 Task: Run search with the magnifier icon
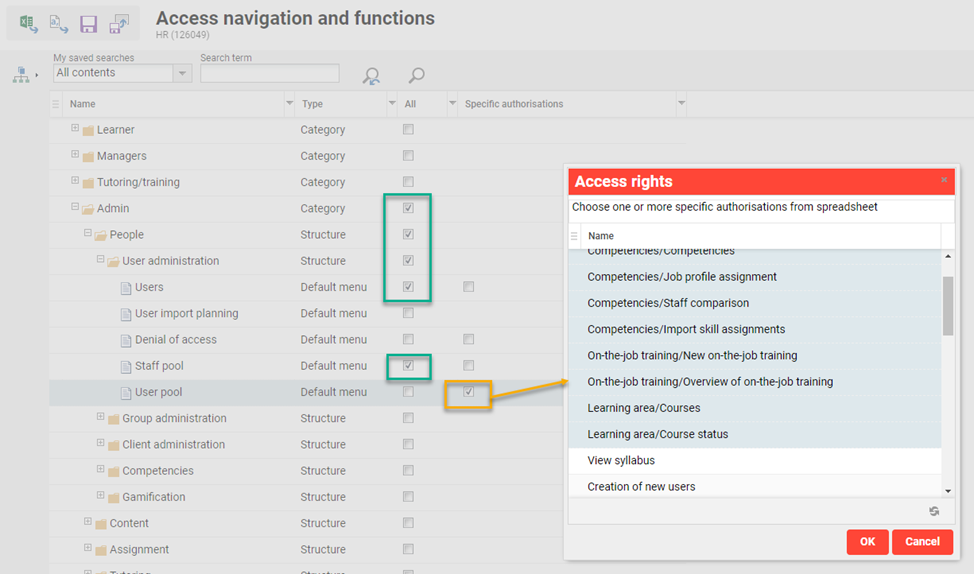pyautogui.click(x=416, y=75)
